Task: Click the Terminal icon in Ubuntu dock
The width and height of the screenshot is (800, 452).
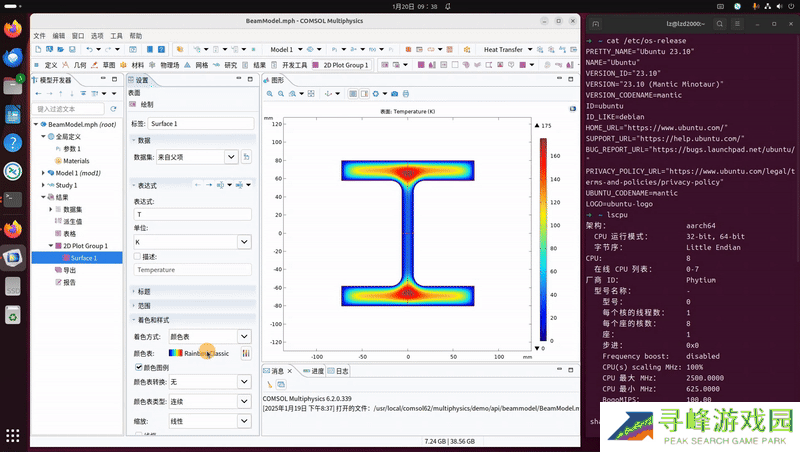Action: click(13, 199)
